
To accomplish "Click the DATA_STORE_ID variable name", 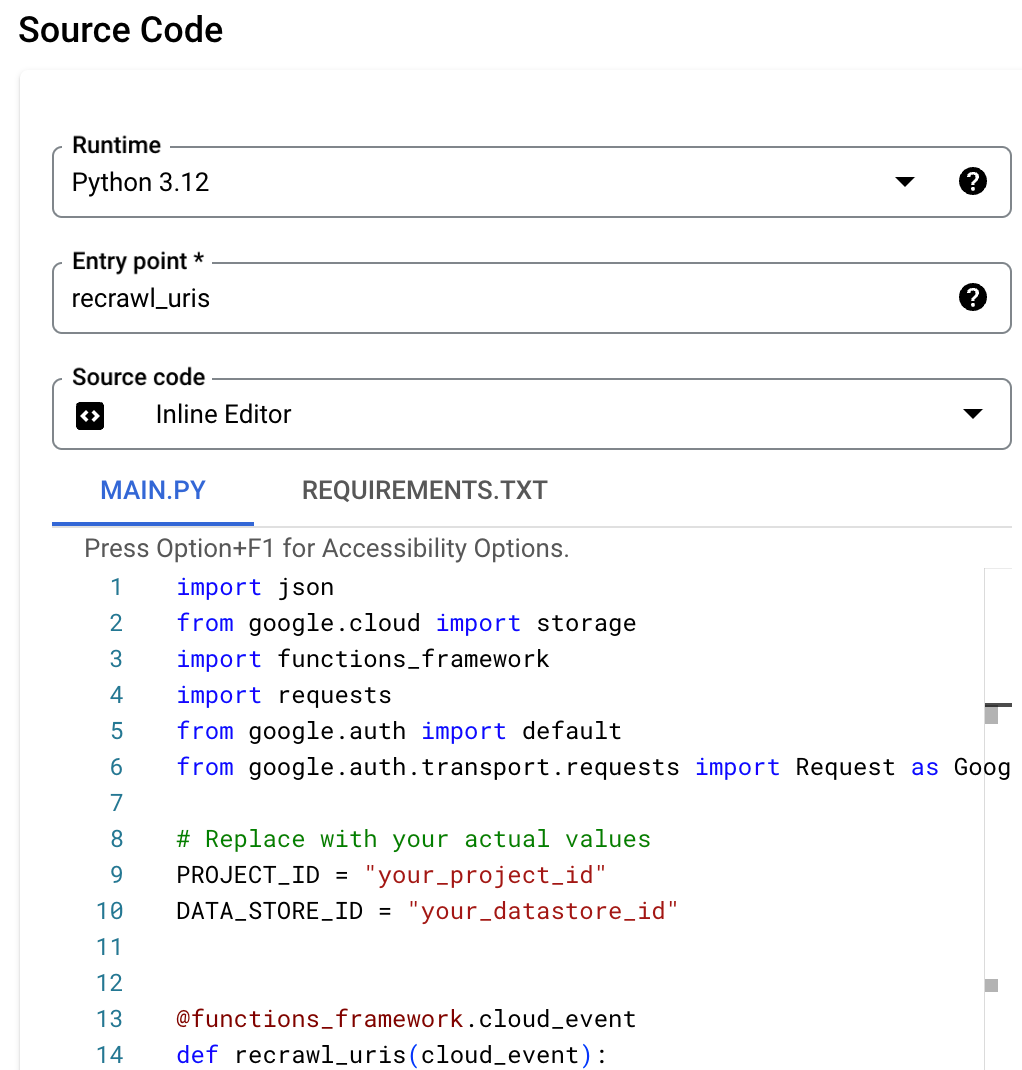I will 269,911.
